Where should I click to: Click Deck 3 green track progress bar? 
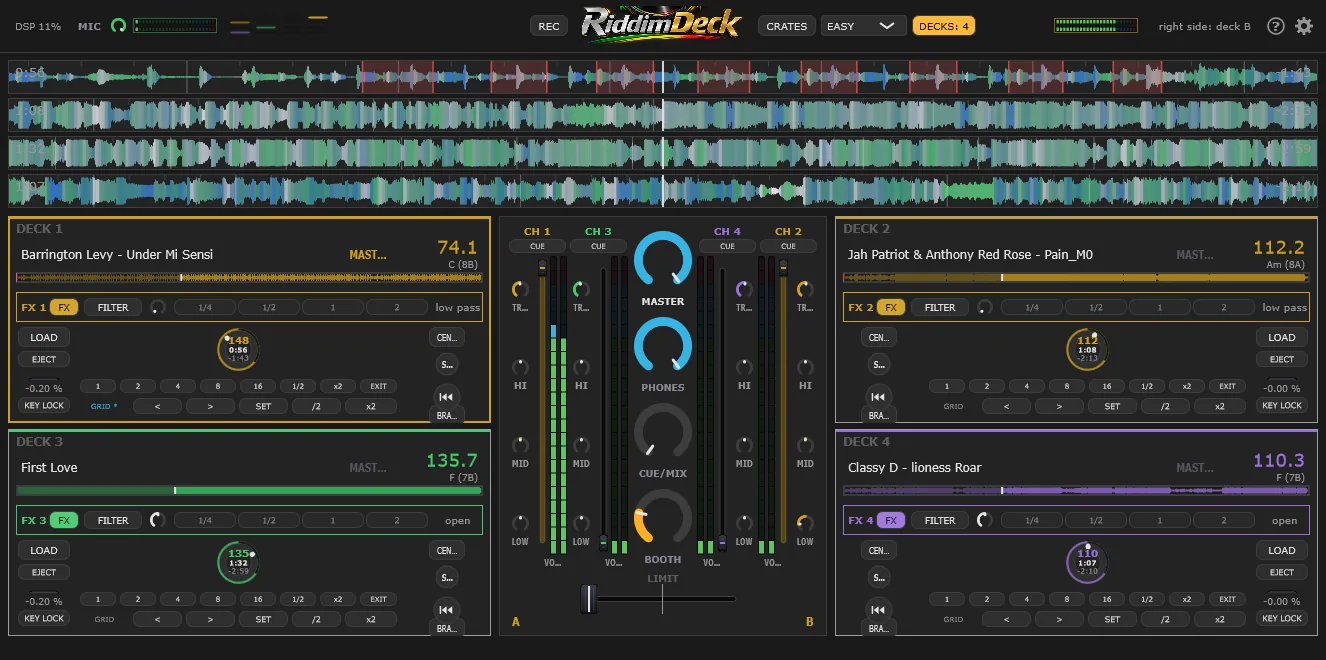click(249, 490)
